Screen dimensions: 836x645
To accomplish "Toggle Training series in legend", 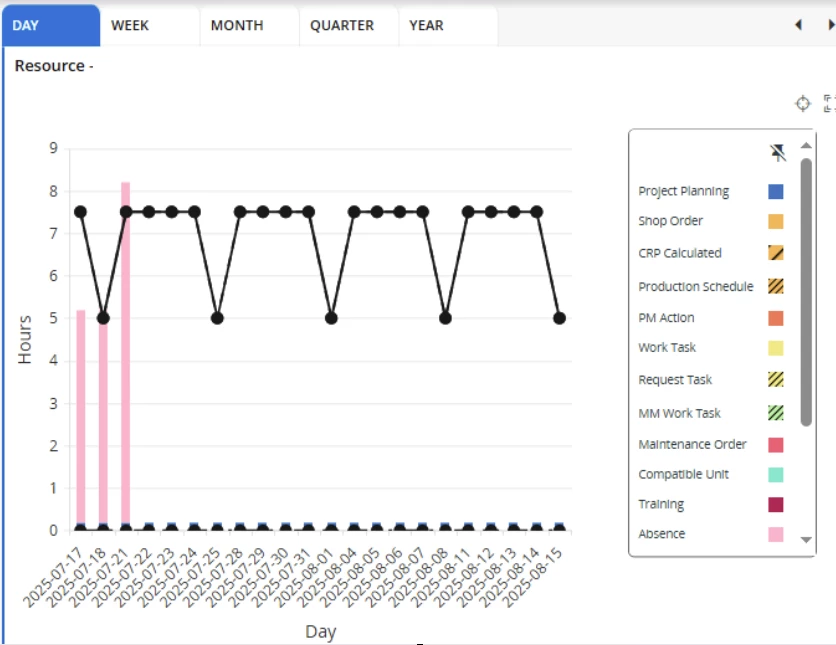I will (x=775, y=504).
